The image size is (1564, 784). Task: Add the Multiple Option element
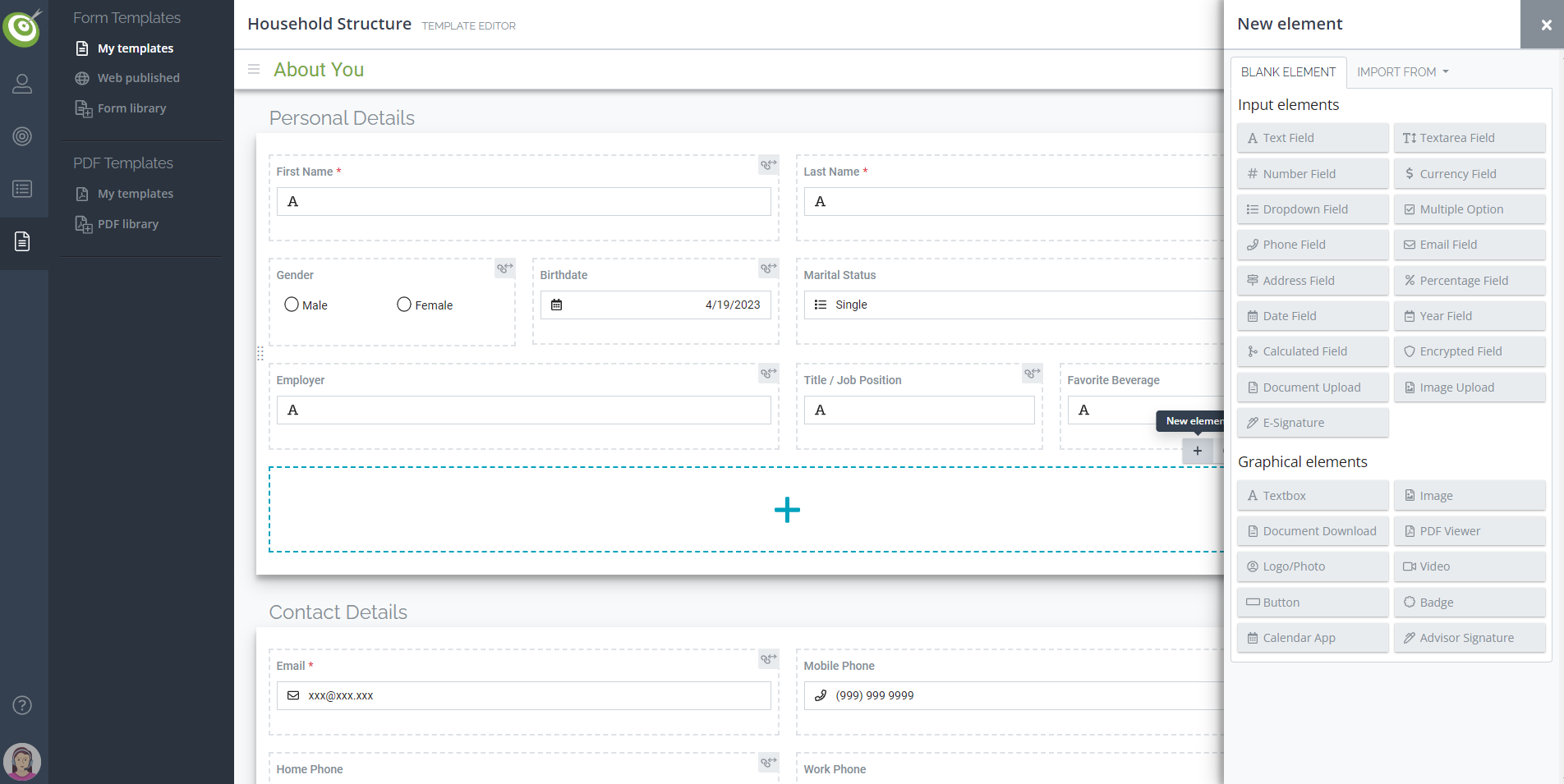tap(1469, 209)
